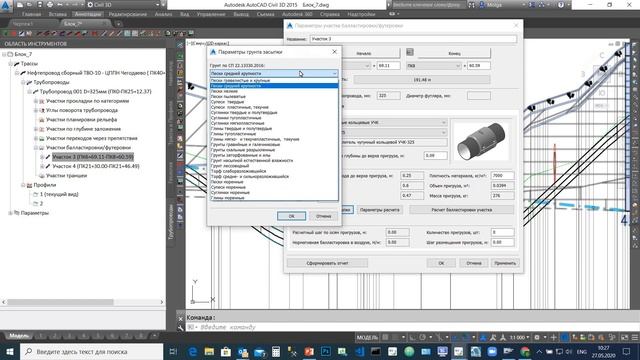The image size is (640, 360).
Task: Click Применить in ballast dialog
Action: click(505, 263)
